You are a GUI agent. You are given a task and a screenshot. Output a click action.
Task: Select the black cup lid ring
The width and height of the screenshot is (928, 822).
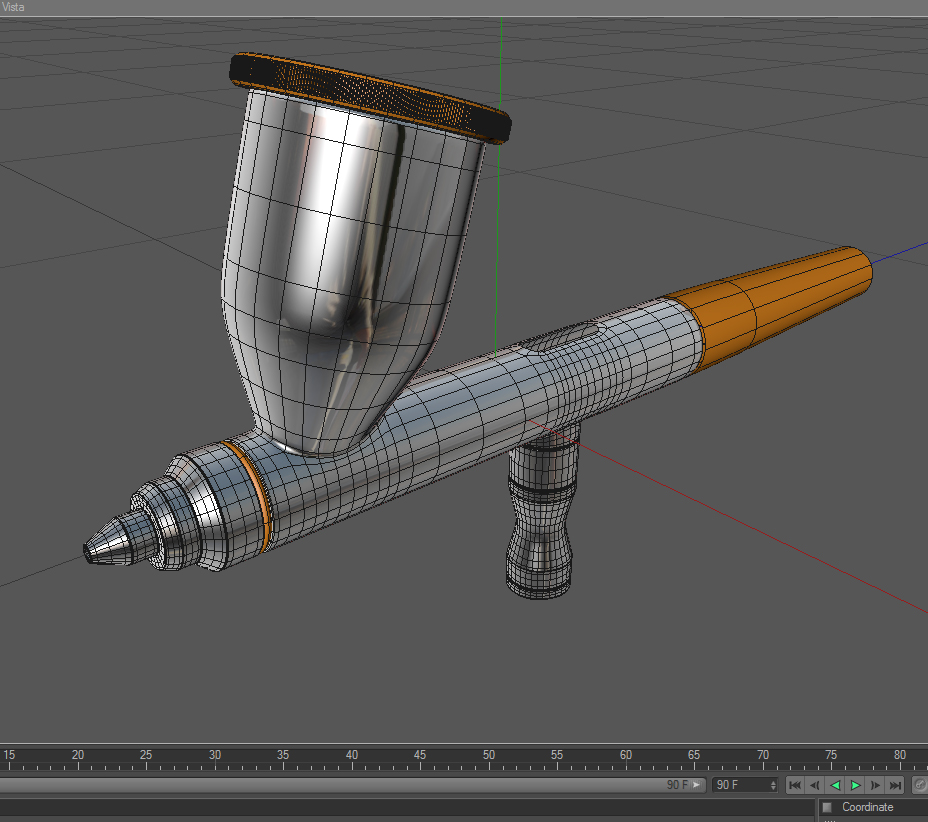pos(370,98)
